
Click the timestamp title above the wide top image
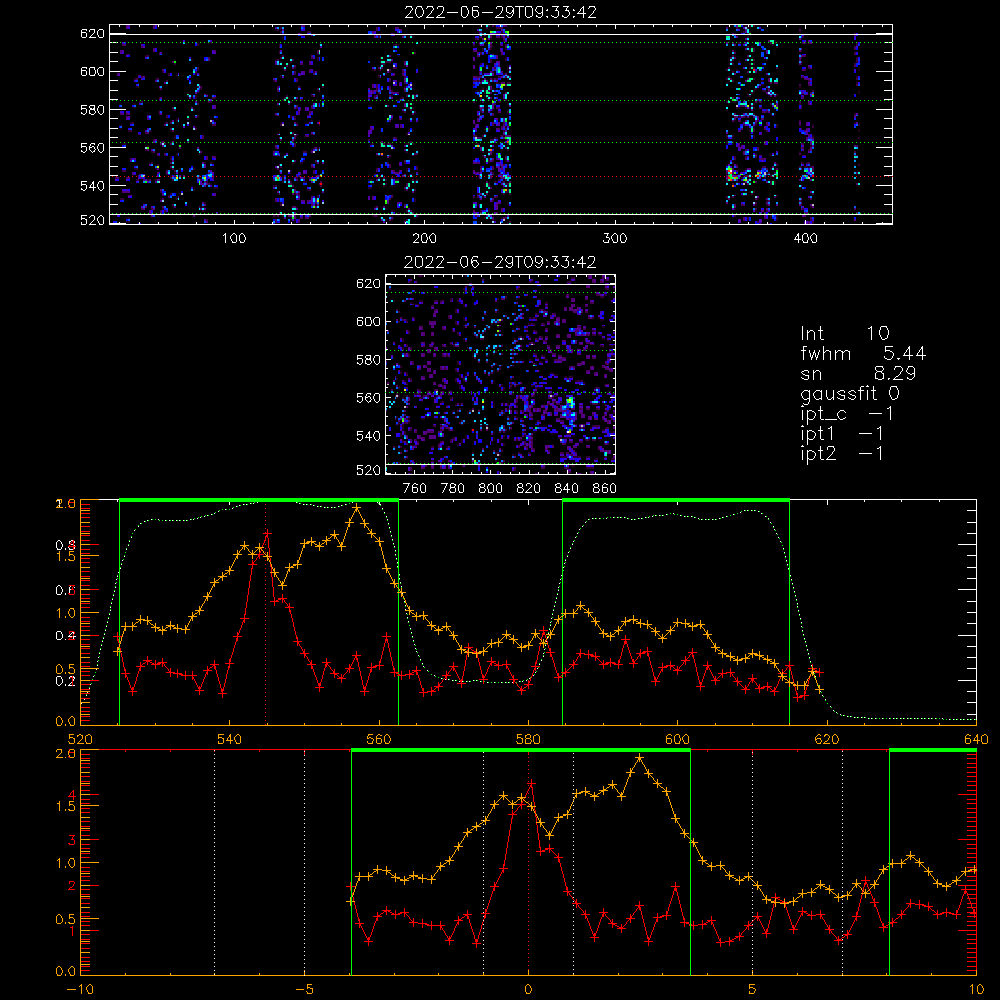pyautogui.click(x=501, y=12)
